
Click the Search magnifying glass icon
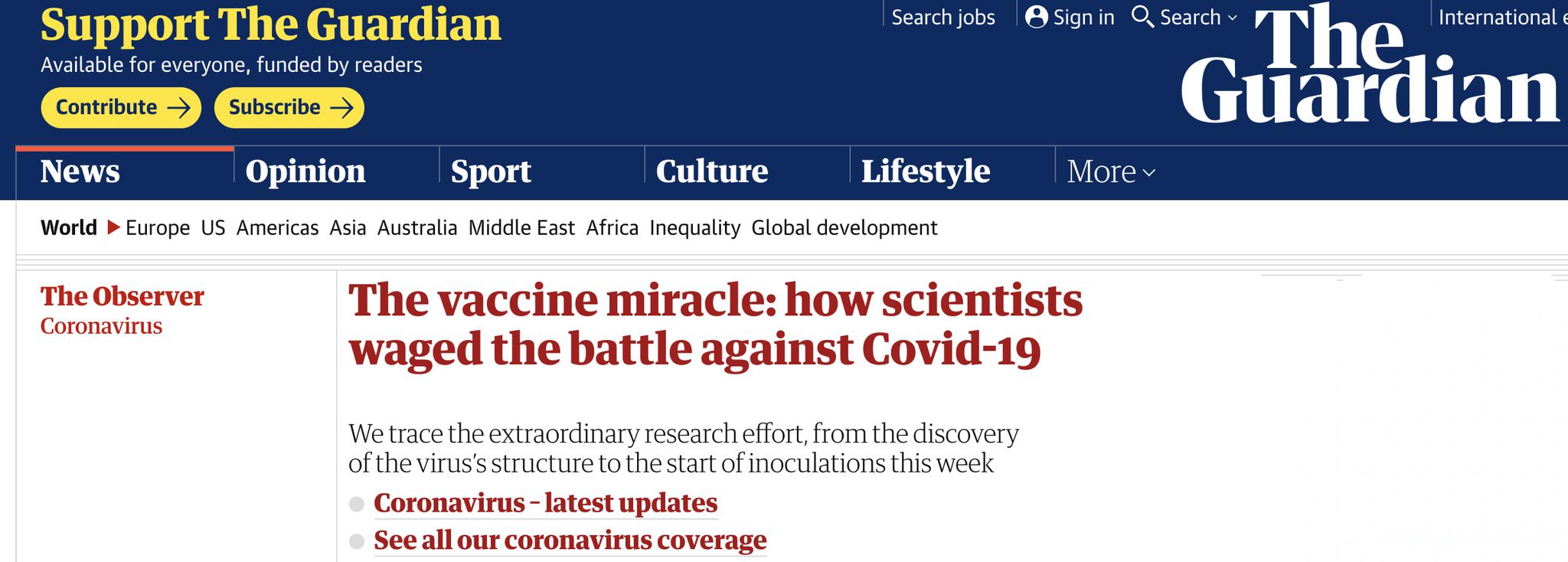coord(1142,17)
